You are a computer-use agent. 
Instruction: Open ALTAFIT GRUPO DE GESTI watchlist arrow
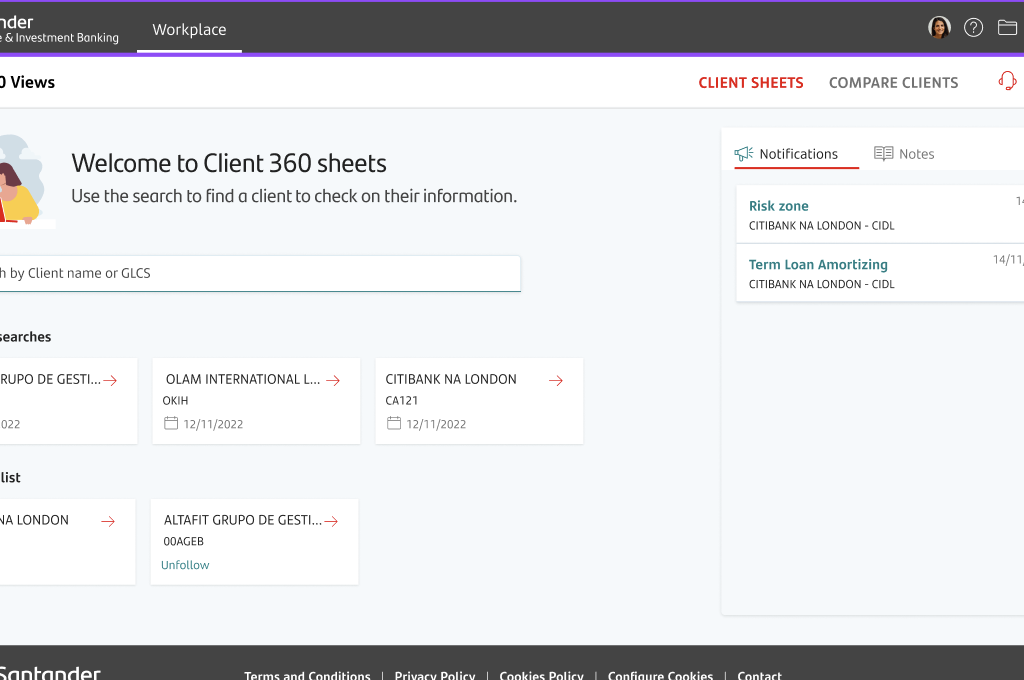click(x=331, y=521)
